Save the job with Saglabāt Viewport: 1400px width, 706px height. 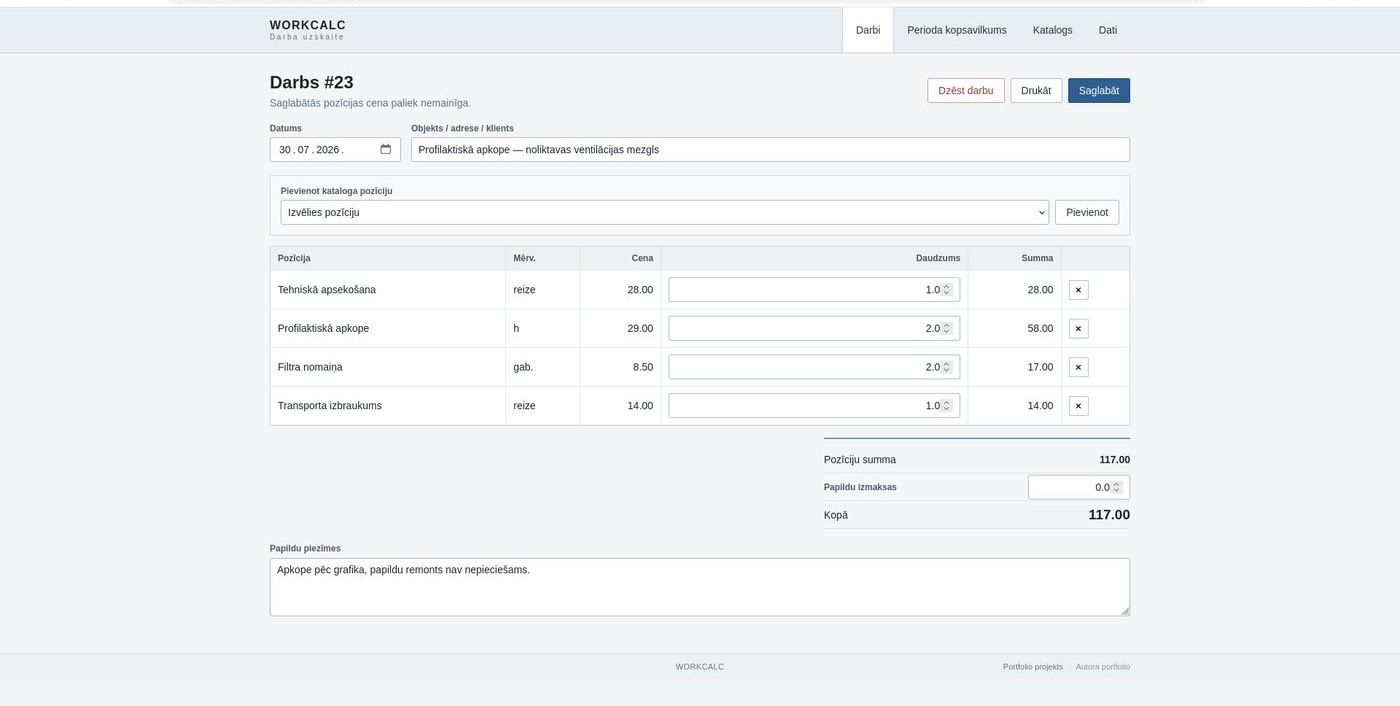click(x=1099, y=90)
